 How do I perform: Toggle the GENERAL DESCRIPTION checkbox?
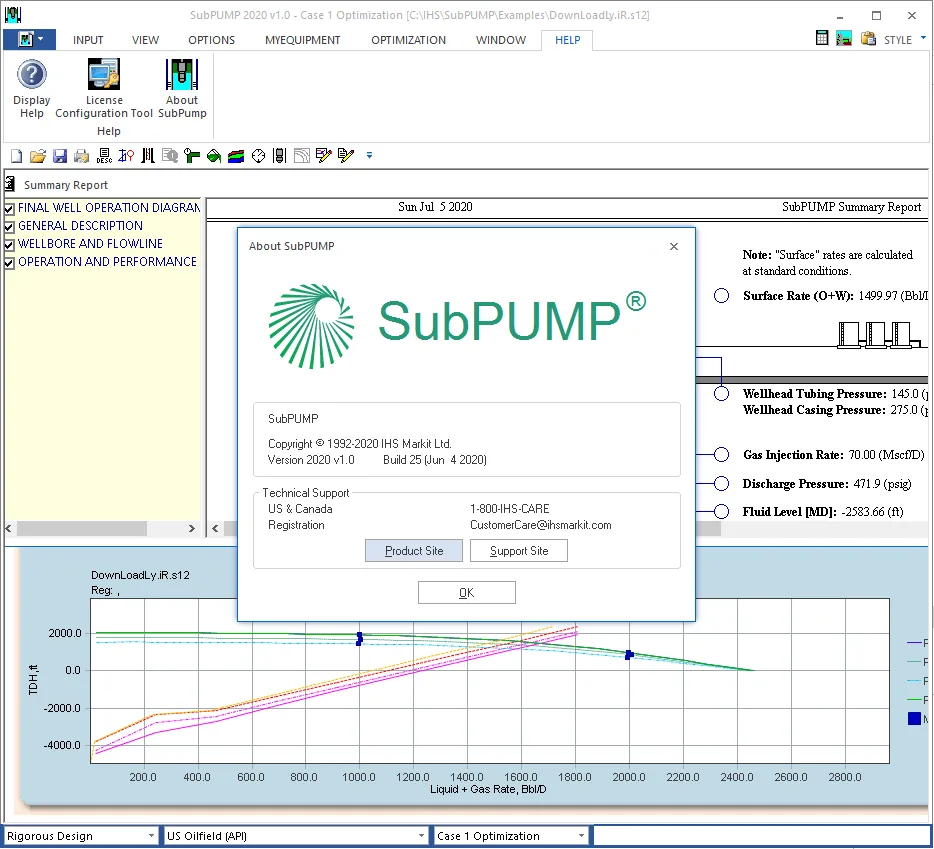(9, 227)
